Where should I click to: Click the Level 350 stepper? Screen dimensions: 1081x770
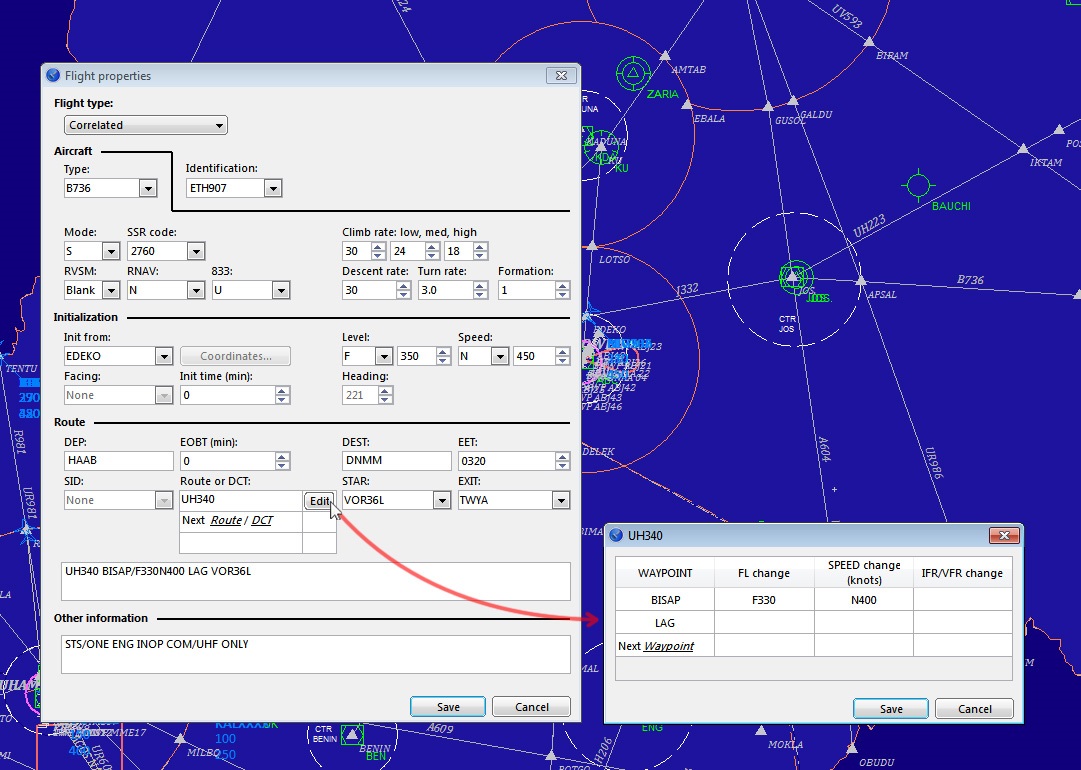pyautogui.click(x=443, y=356)
